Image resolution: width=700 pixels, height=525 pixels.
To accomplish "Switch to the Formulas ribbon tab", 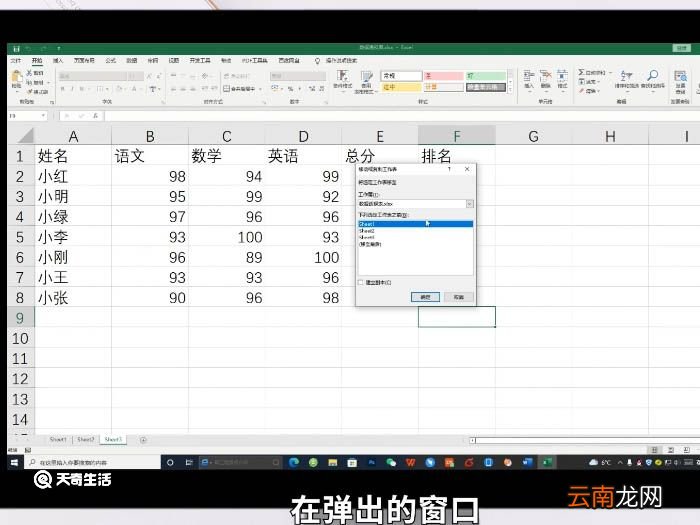I will [x=111, y=60].
